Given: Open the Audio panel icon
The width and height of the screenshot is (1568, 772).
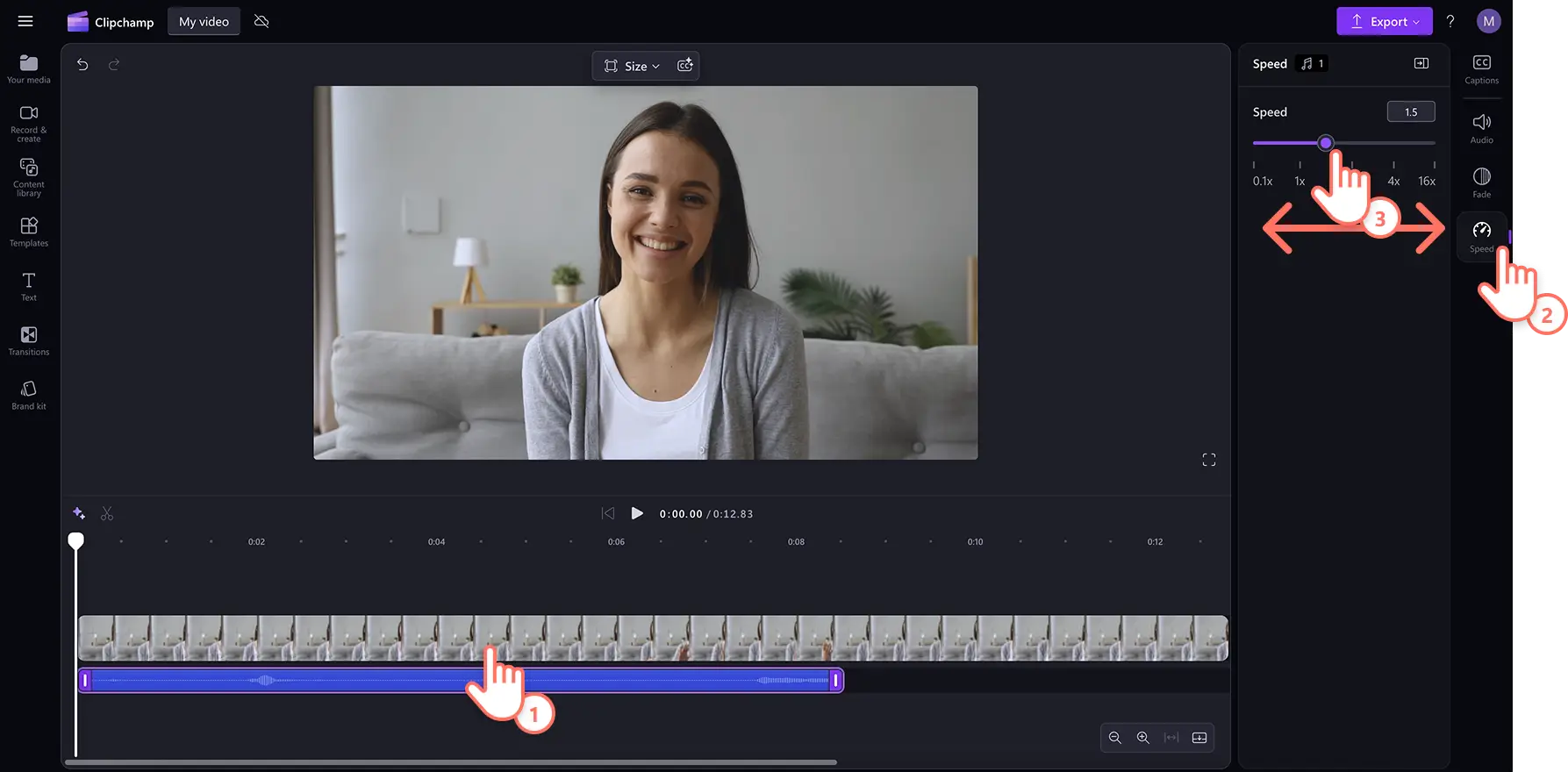Looking at the screenshot, I should [1482, 129].
